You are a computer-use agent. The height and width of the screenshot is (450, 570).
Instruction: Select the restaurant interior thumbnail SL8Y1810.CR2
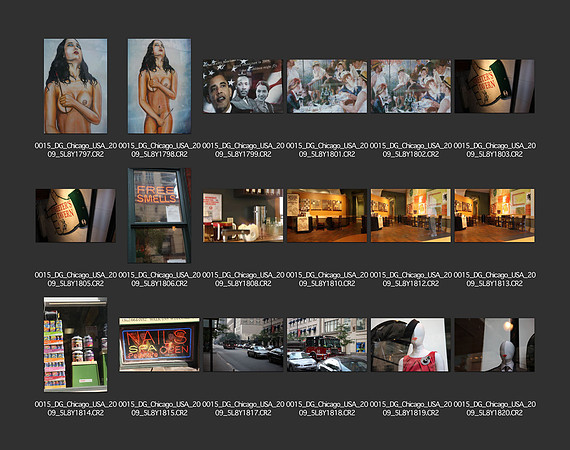(x=327, y=216)
